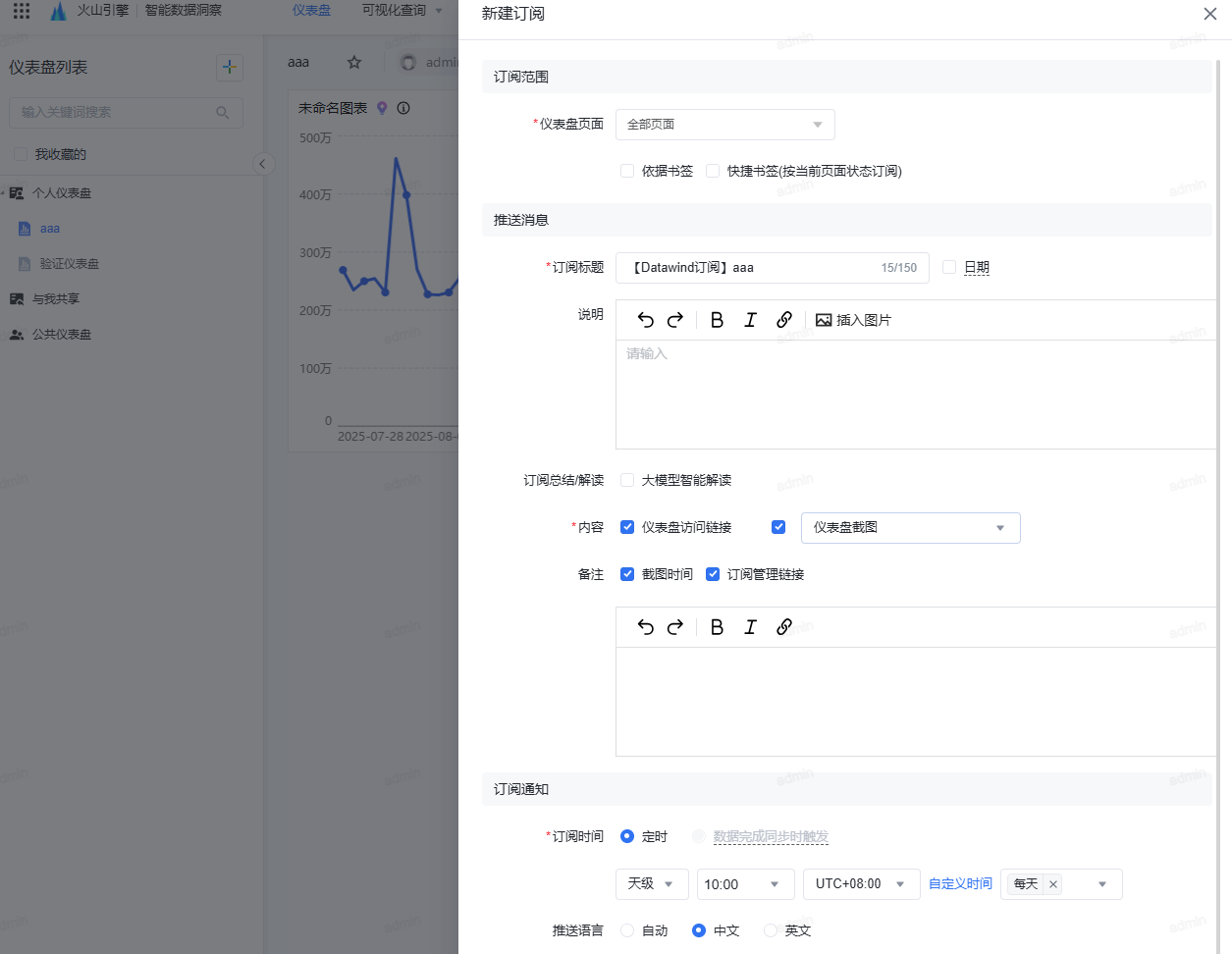
Task: Remove the 每天 tag via its X
Action: (x=1053, y=884)
